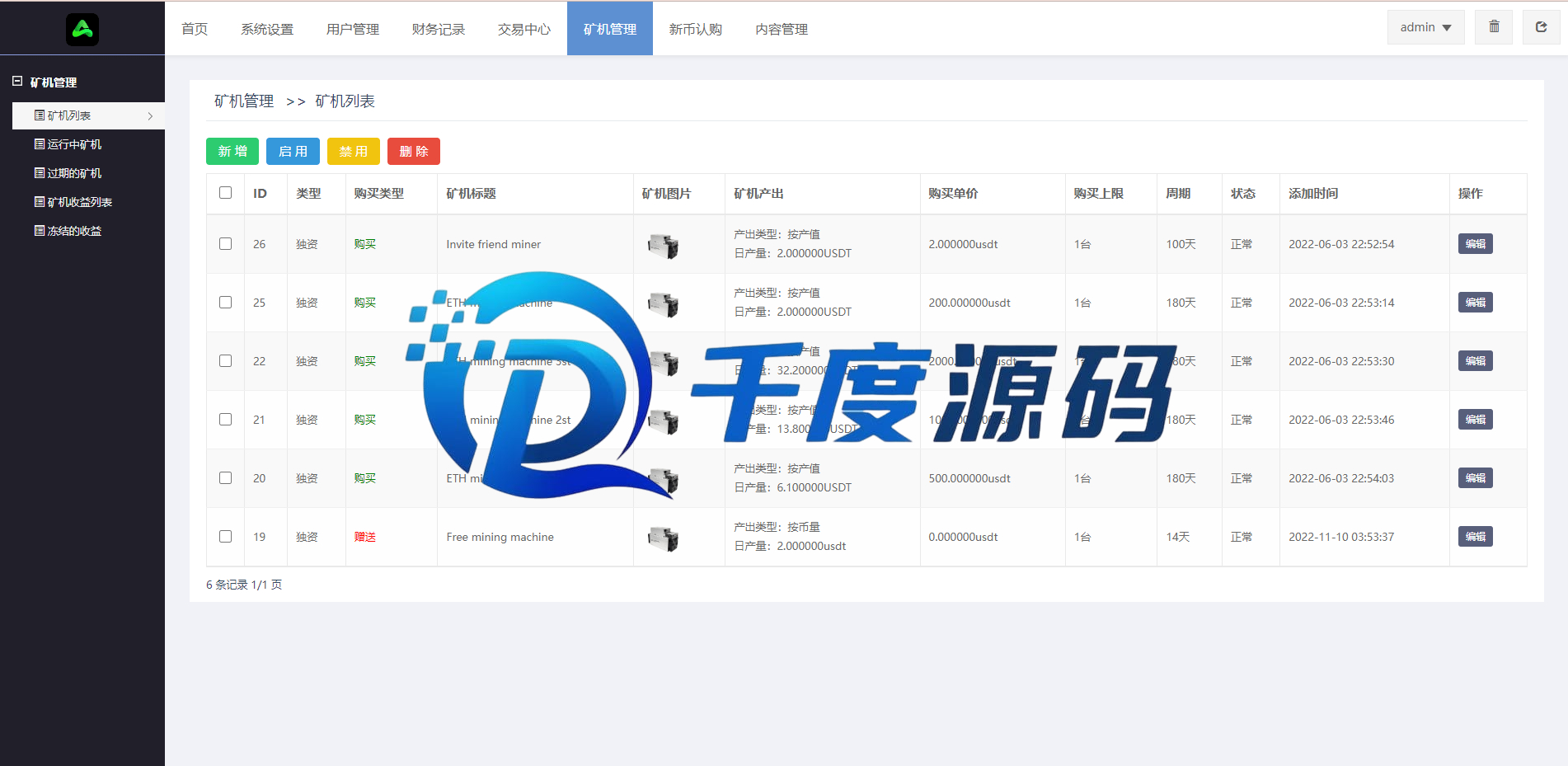Click timestamp 2022-11-10 03:53:37

pos(1341,537)
